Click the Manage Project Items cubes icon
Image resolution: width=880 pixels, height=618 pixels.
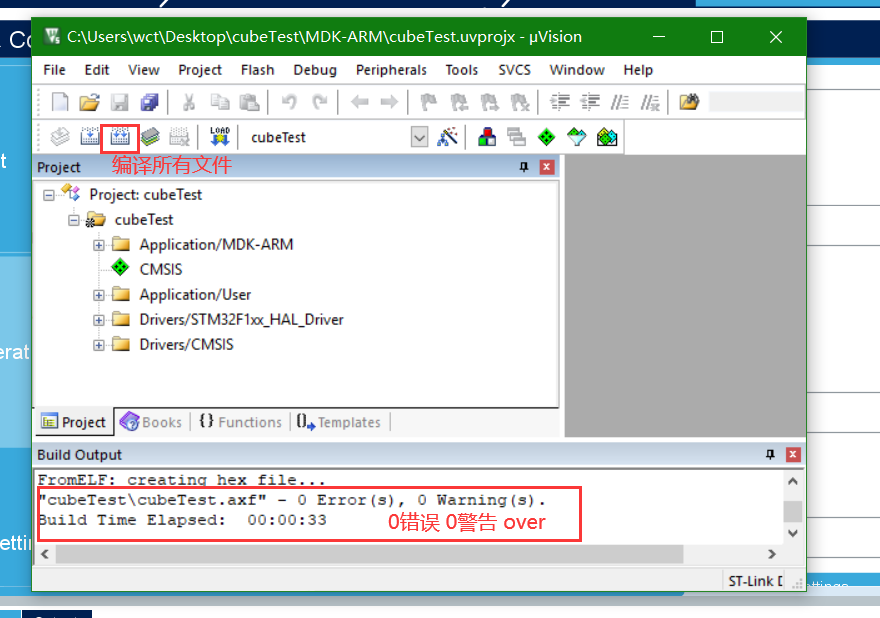[487, 136]
